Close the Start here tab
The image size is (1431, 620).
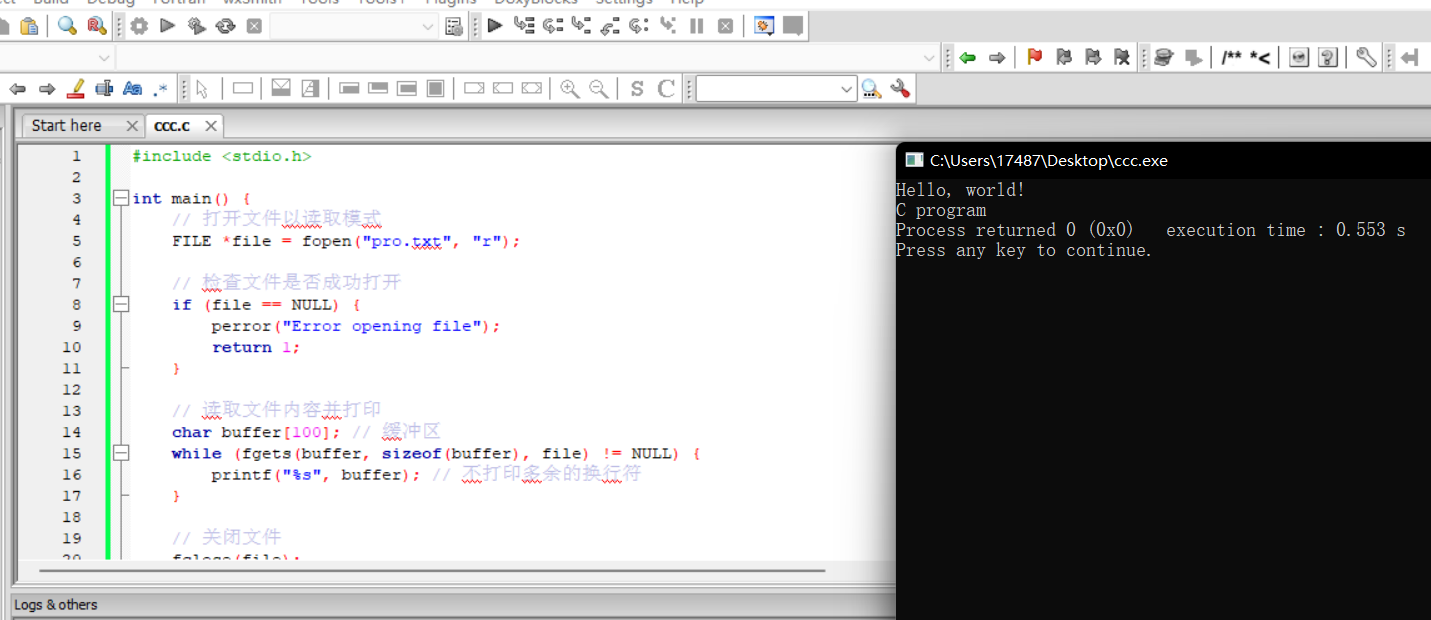coord(132,126)
